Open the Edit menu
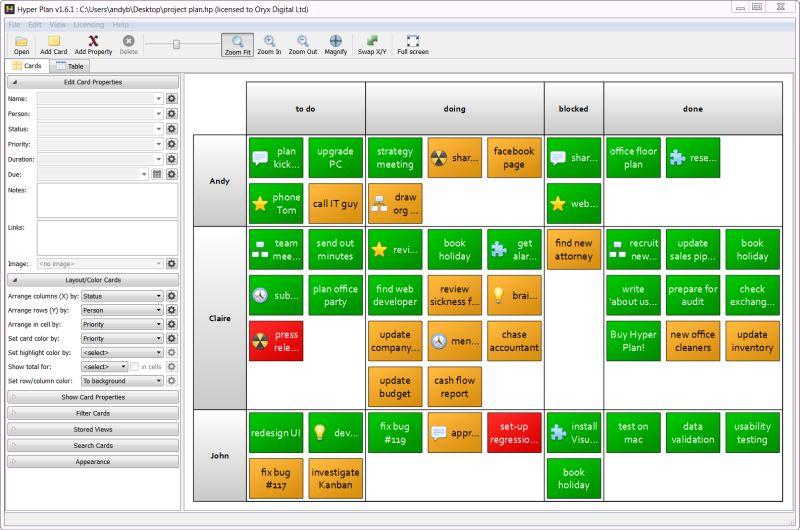Image resolution: width=800 pixels, height=530 pixels. tap(35, 24)
